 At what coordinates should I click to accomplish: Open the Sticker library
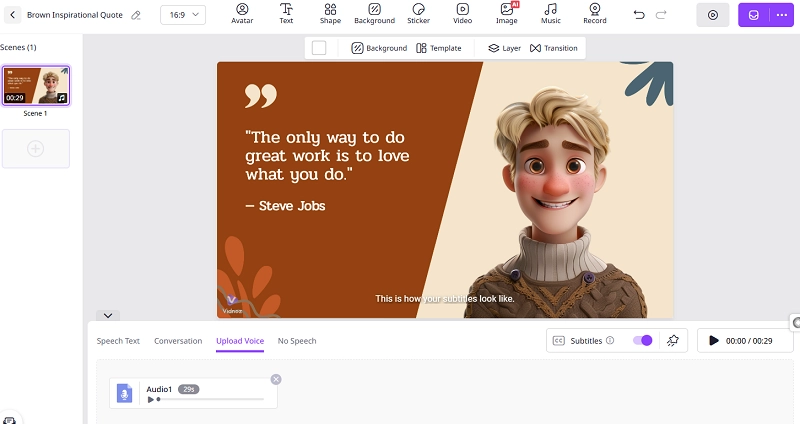[x=418, y=13]
